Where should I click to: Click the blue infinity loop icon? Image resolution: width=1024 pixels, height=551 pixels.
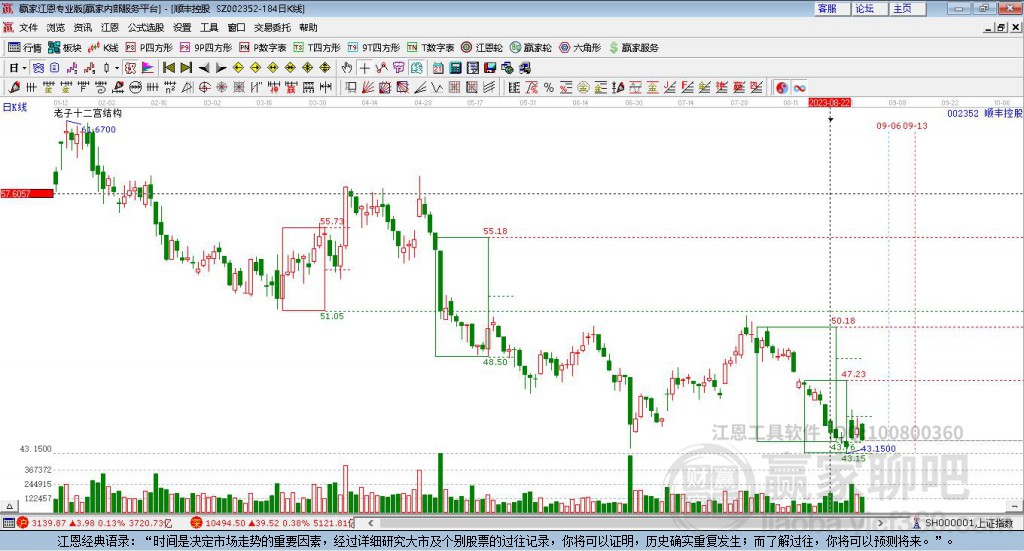click(x=799, y=87)
